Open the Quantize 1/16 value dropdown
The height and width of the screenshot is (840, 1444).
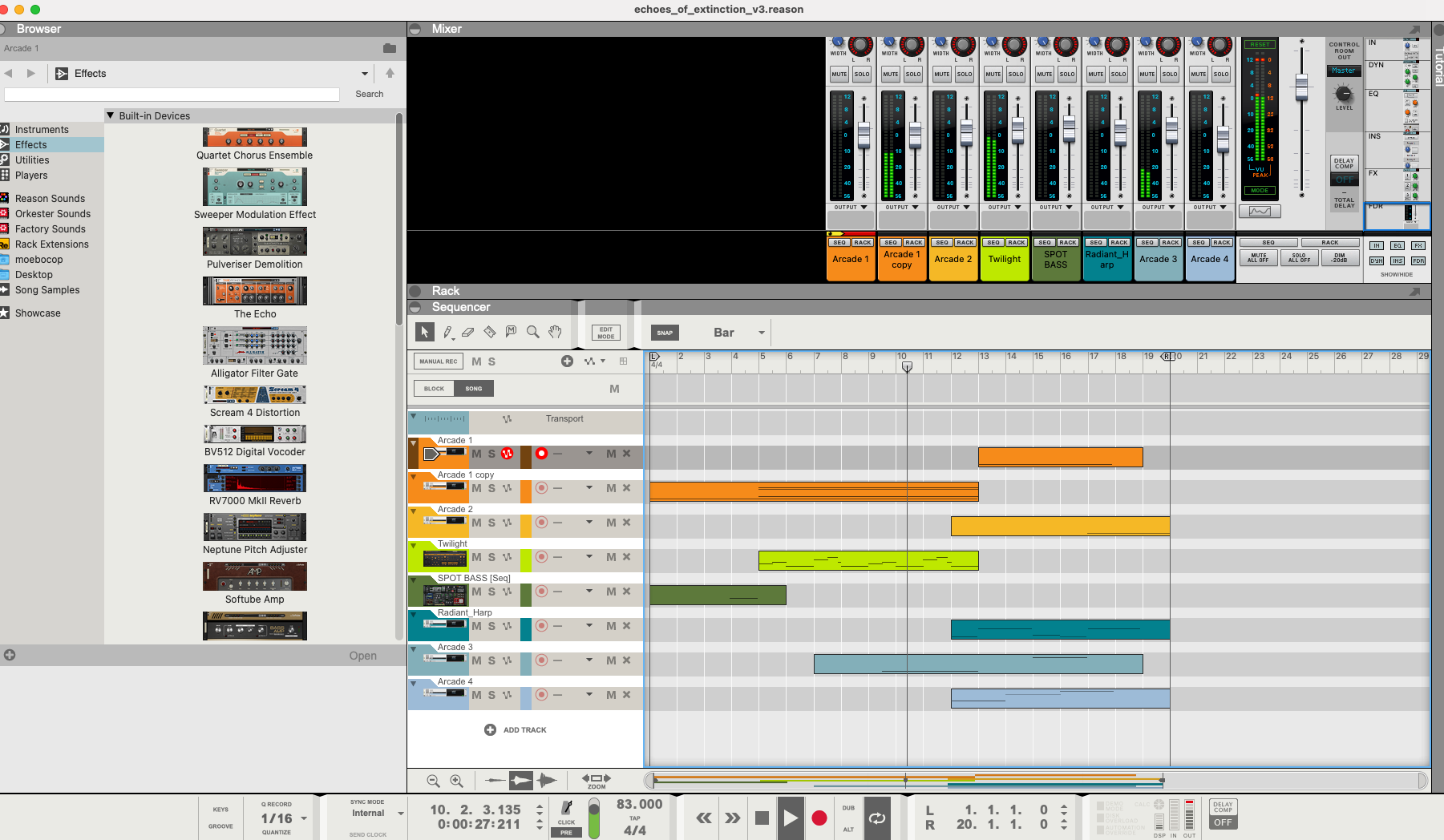pyautogui.click(x=304, y=818)
